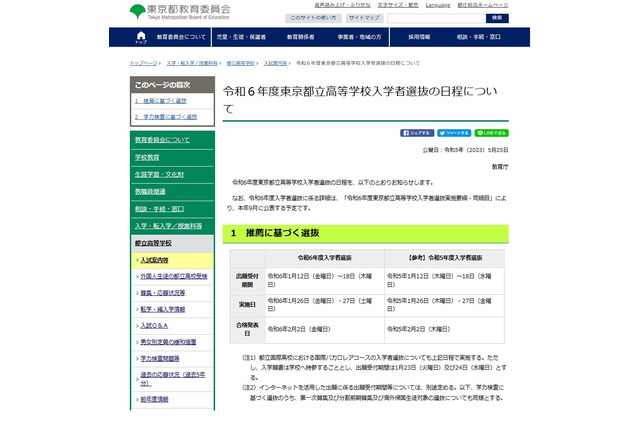Go to トップページ in the breadcrumb

pos(143,63)
